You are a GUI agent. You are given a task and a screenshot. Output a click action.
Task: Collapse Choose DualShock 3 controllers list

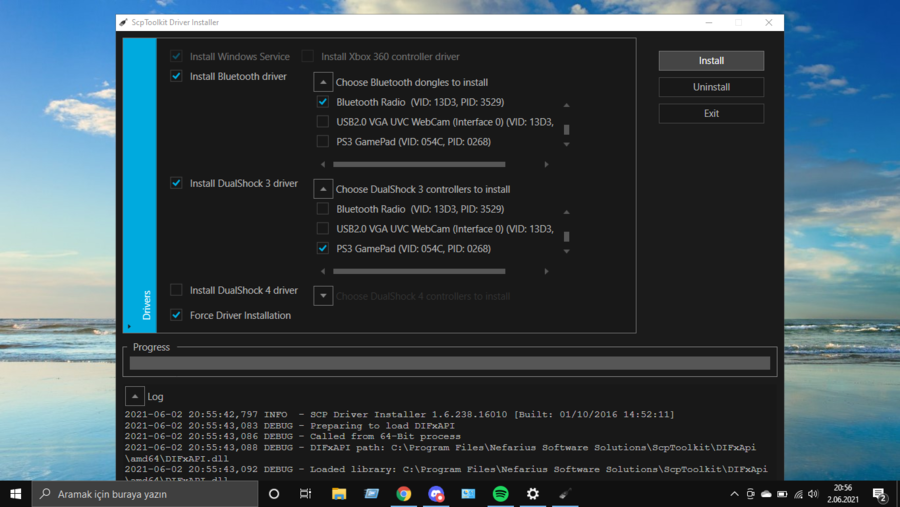pos(323,189)
